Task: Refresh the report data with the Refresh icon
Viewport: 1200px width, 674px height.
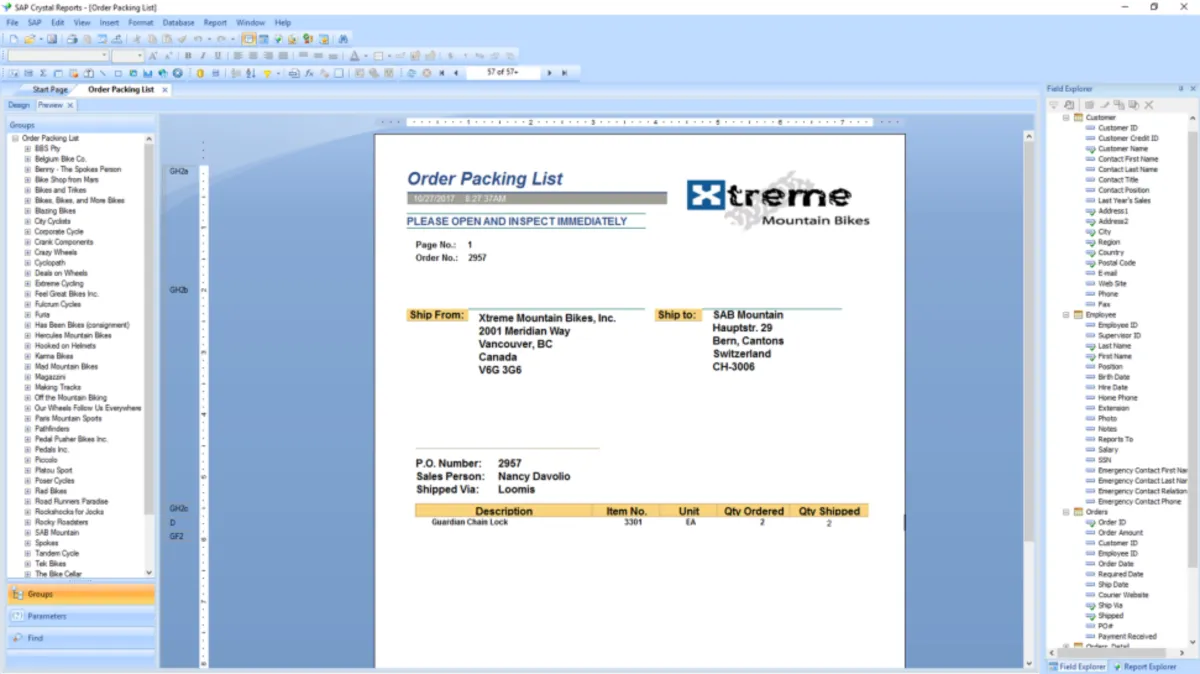Action: tap(410, 73)
